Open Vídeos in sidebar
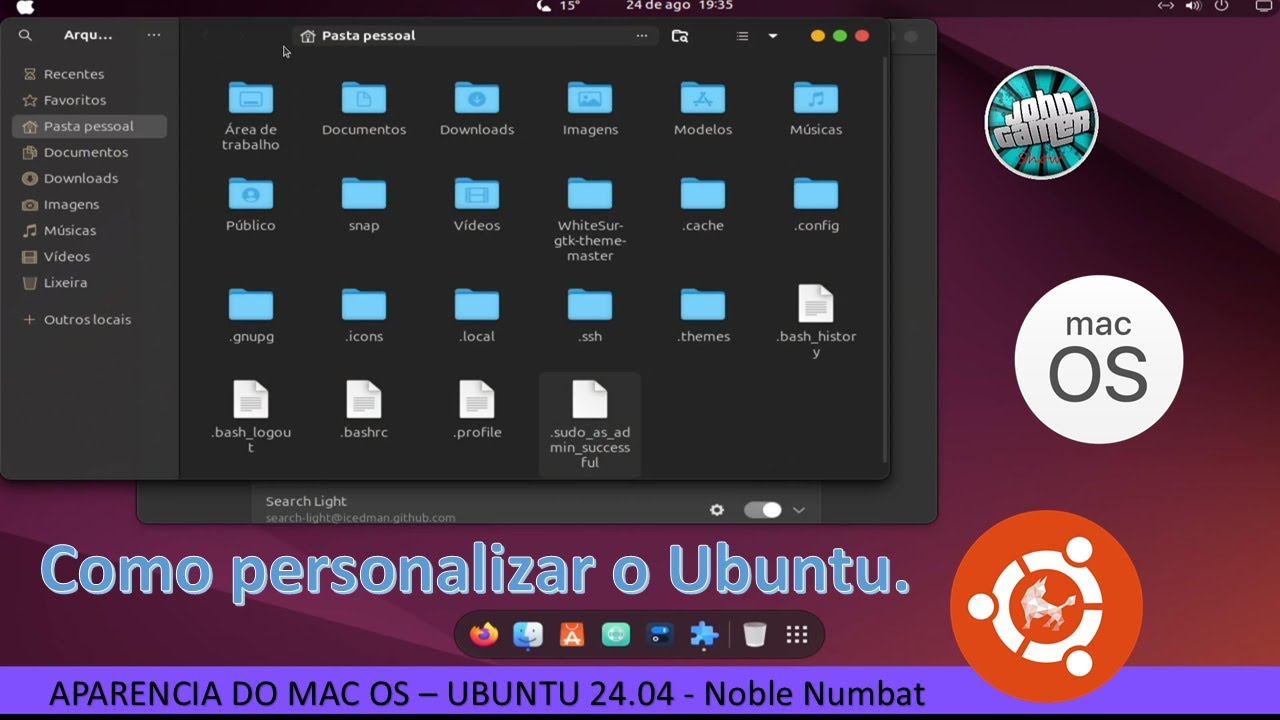The height and width of the screenshot is (720, 1280). point(89,256)
